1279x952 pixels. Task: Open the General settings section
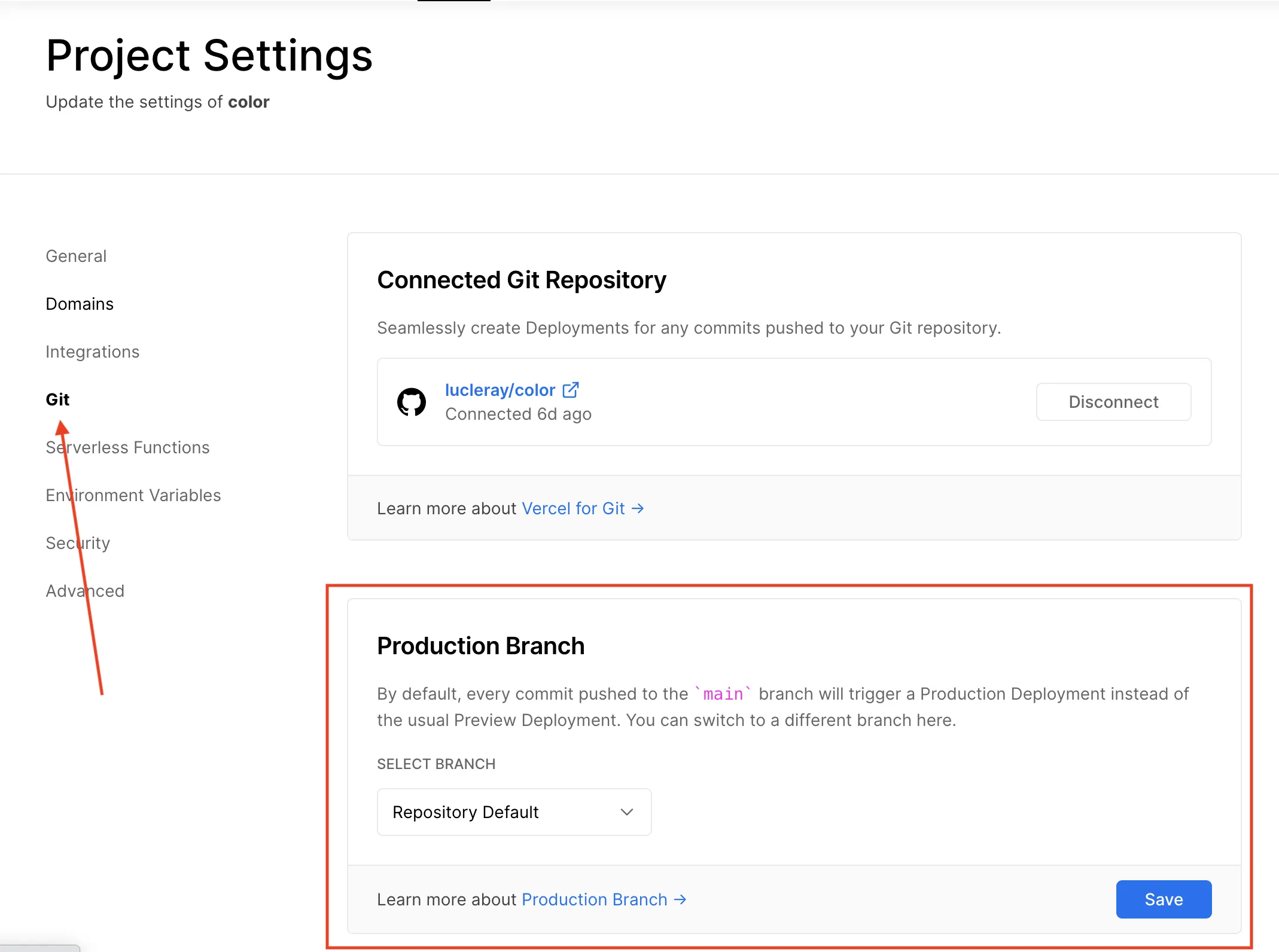coord(76,256)
